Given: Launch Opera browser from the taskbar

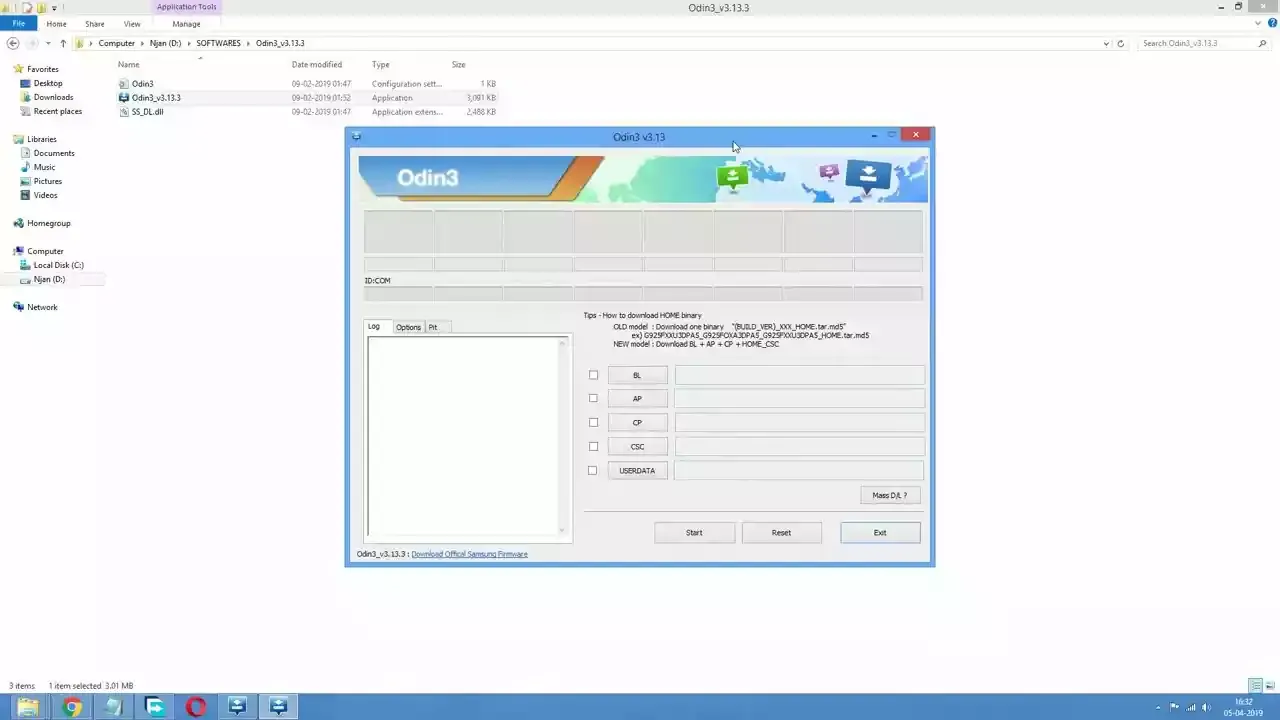Looking at the screenshot, I should 196,707.
